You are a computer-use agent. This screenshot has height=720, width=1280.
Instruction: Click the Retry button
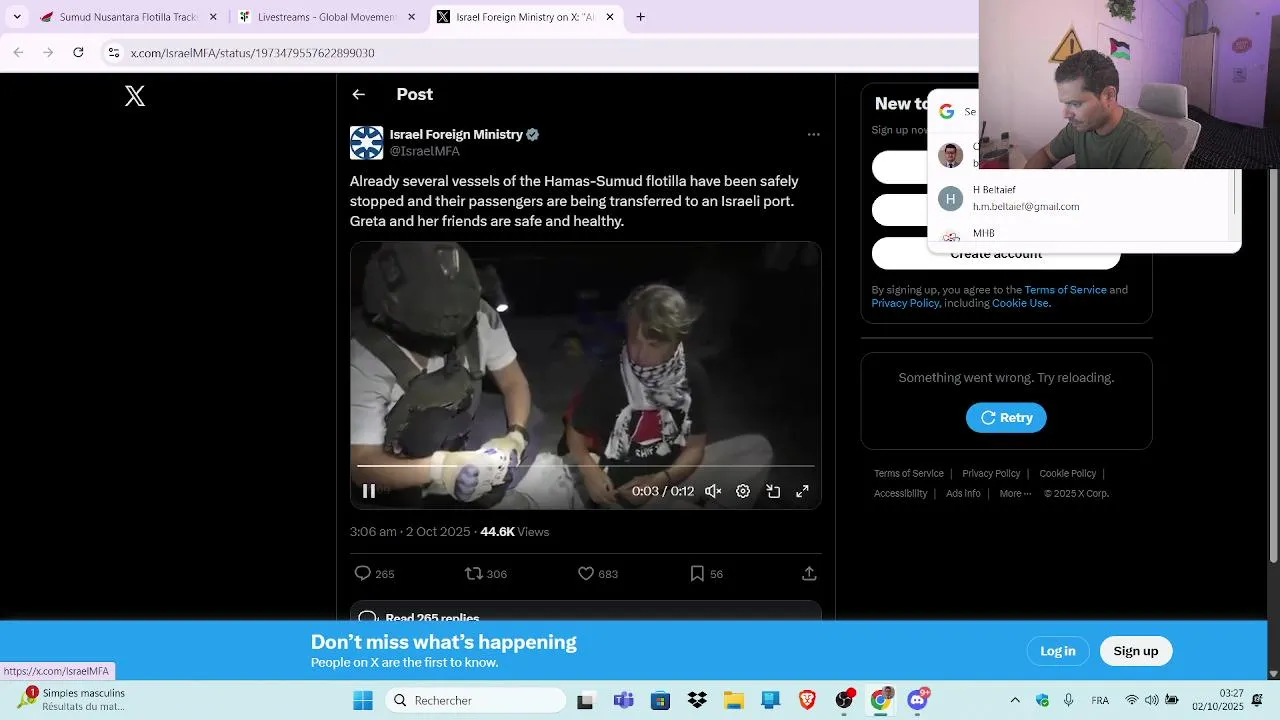coord(1006,417)
